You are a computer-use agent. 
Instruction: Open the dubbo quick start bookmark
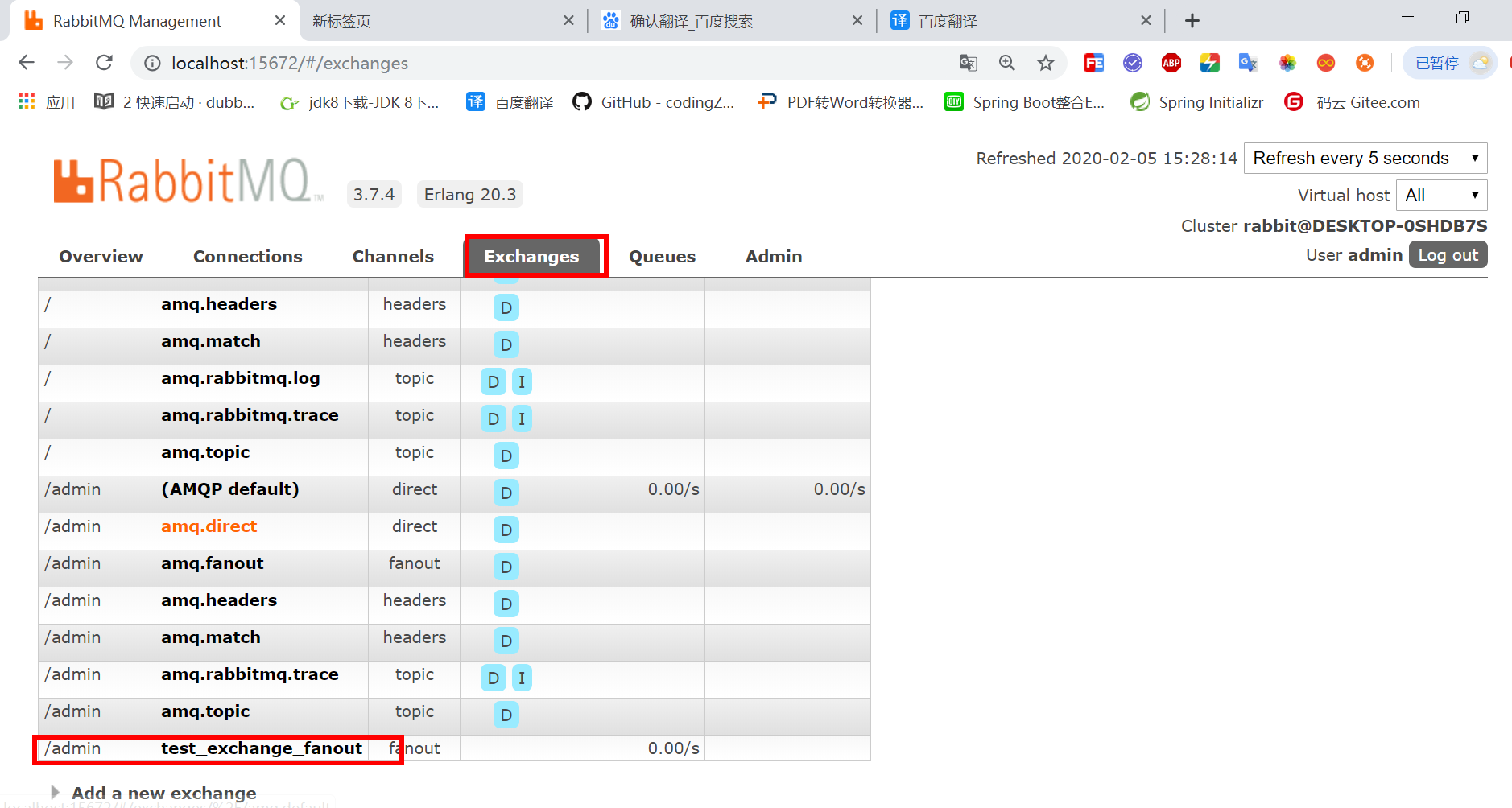click(x=175, y=102)
